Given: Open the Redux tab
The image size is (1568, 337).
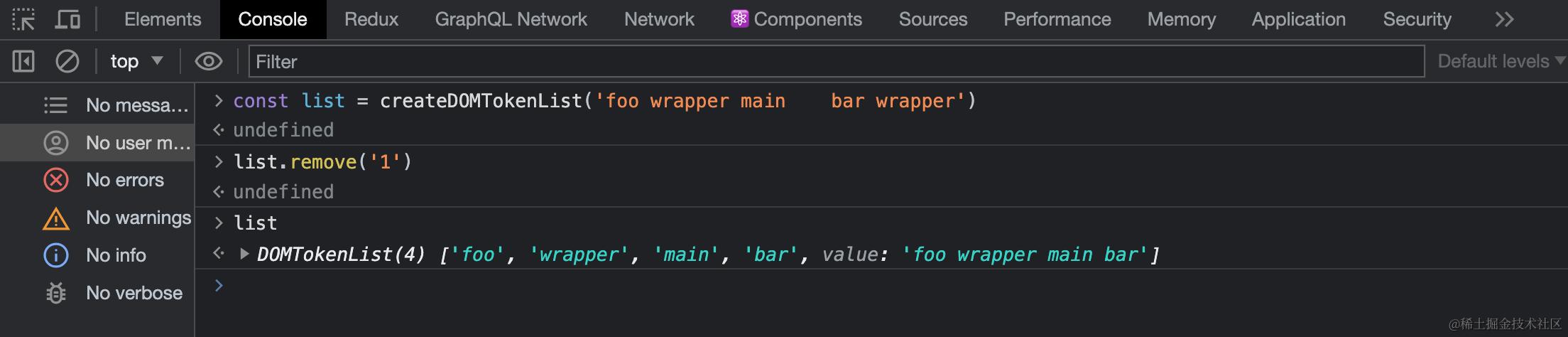Looking at the screenshot, I should click(371, 19).
